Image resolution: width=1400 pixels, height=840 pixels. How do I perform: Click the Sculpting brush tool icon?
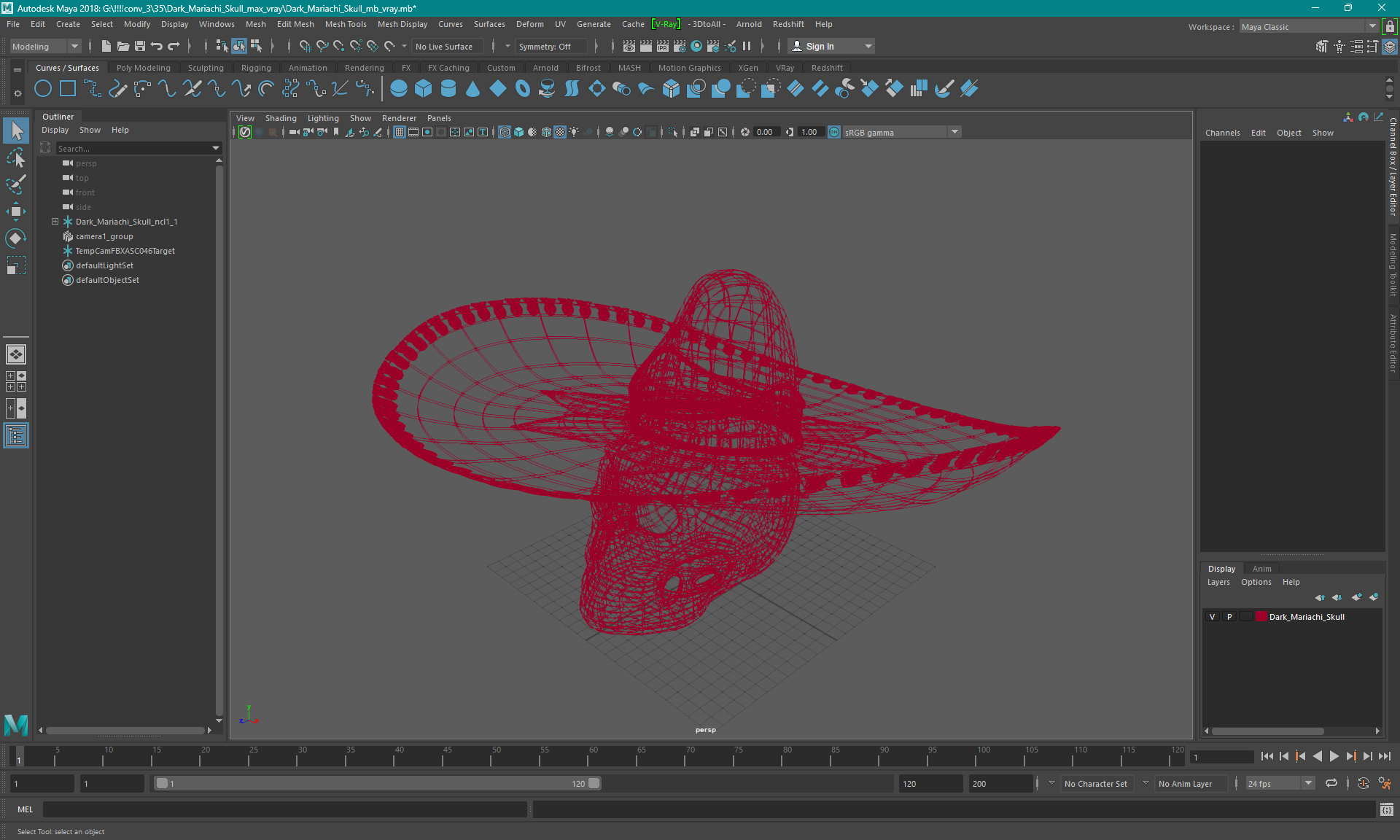click(x=17, y=183)
